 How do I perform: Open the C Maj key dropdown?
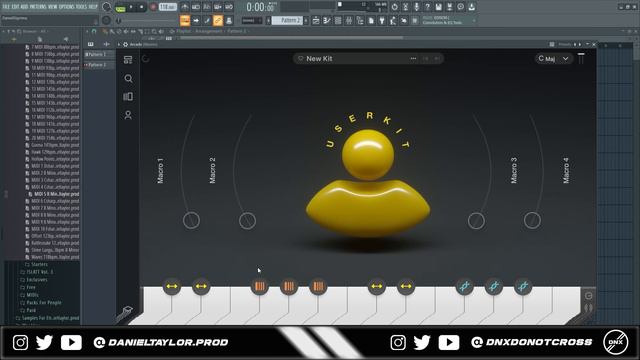pyautogui.click(x=553, y=59)
